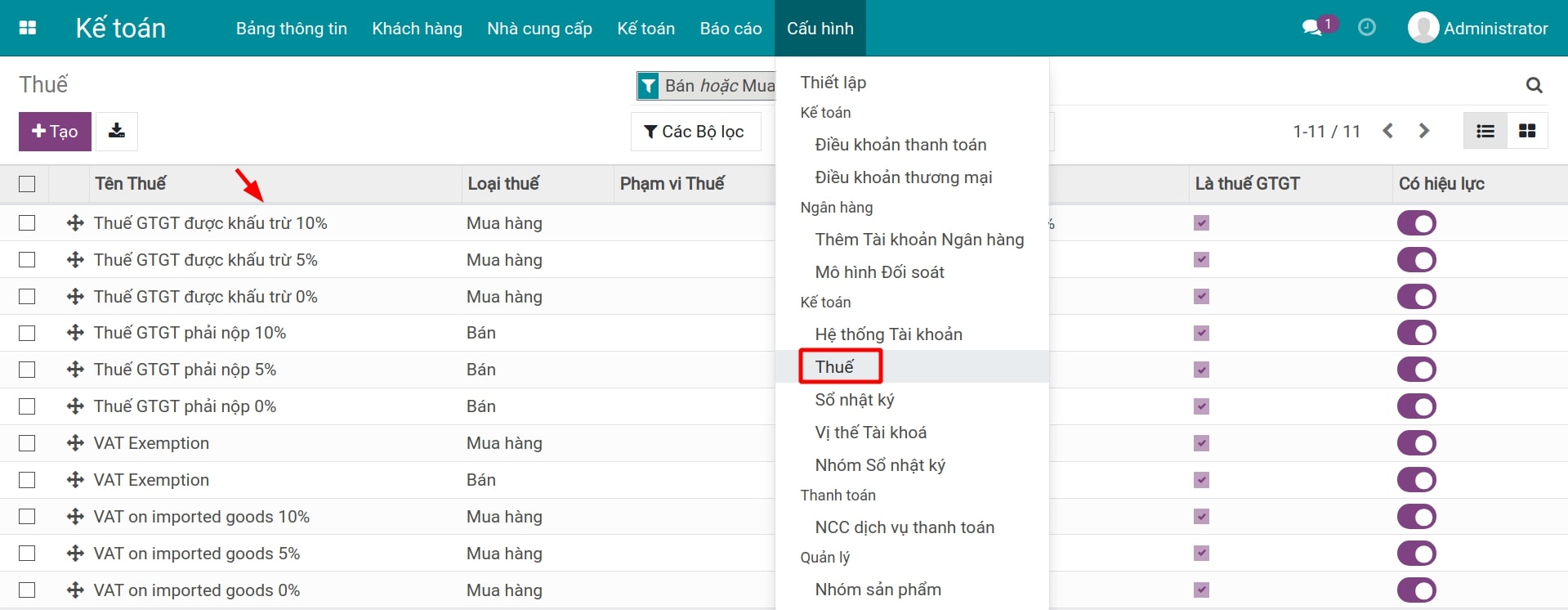Go to previous page arrow
1568x610 pixels.
click(x=1387, y=131)
